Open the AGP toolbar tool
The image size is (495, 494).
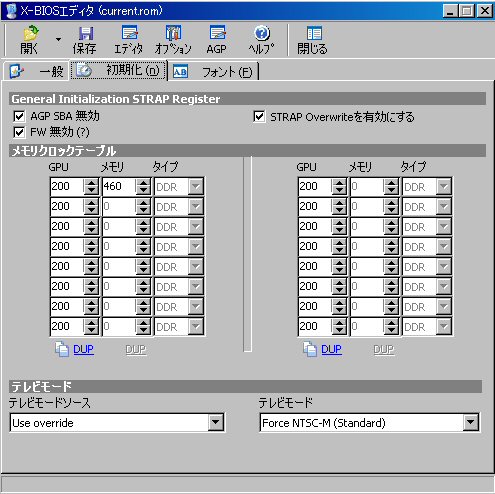coord(217,40)
